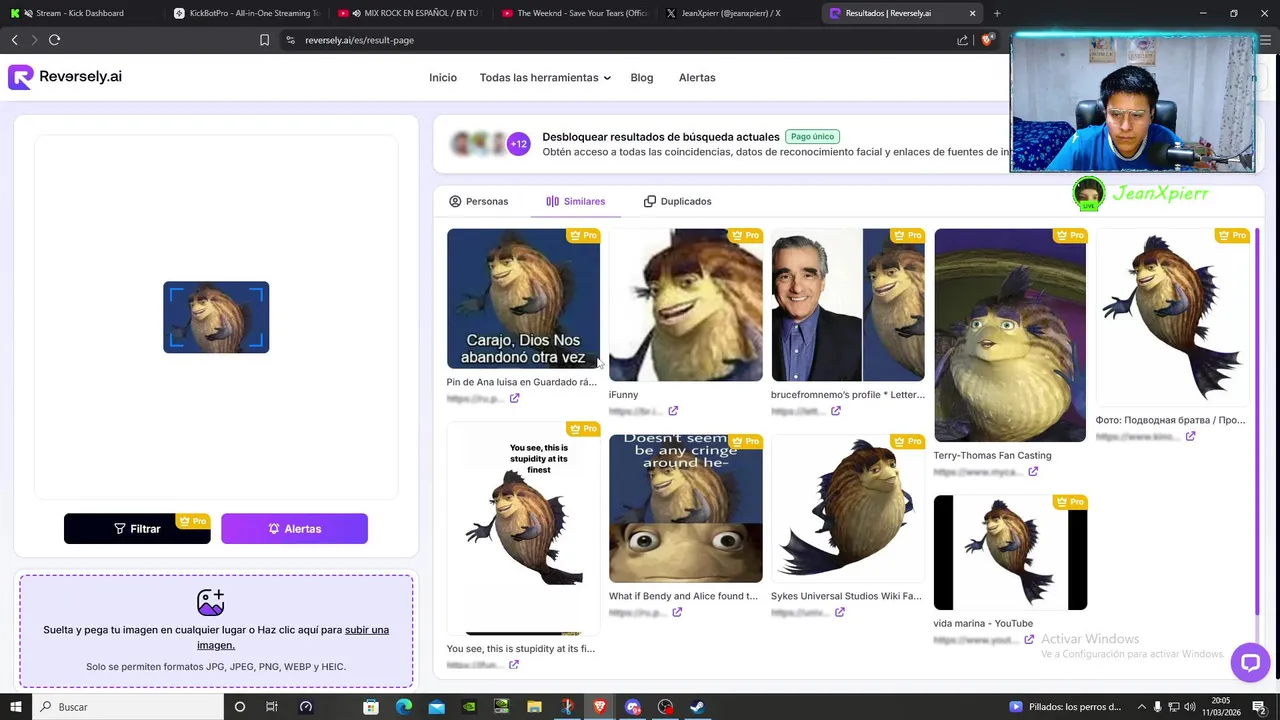
Task: Switch to Personas tab
Action: (478, 201)
